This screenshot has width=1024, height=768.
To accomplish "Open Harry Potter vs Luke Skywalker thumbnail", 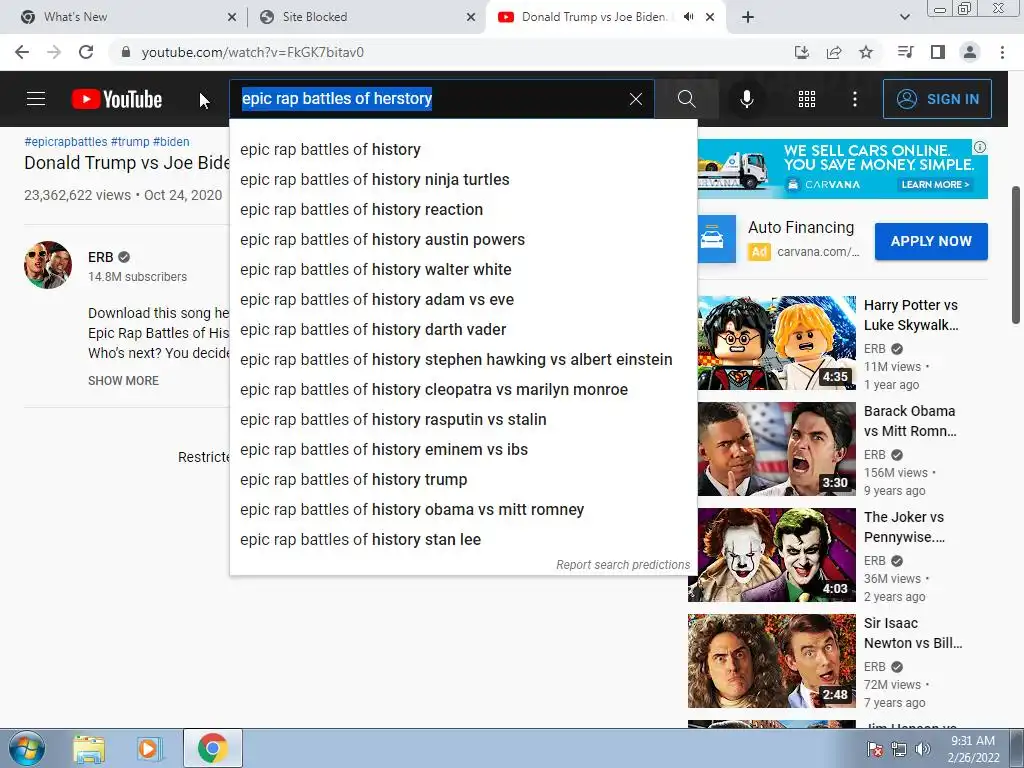I will point(776,343).
